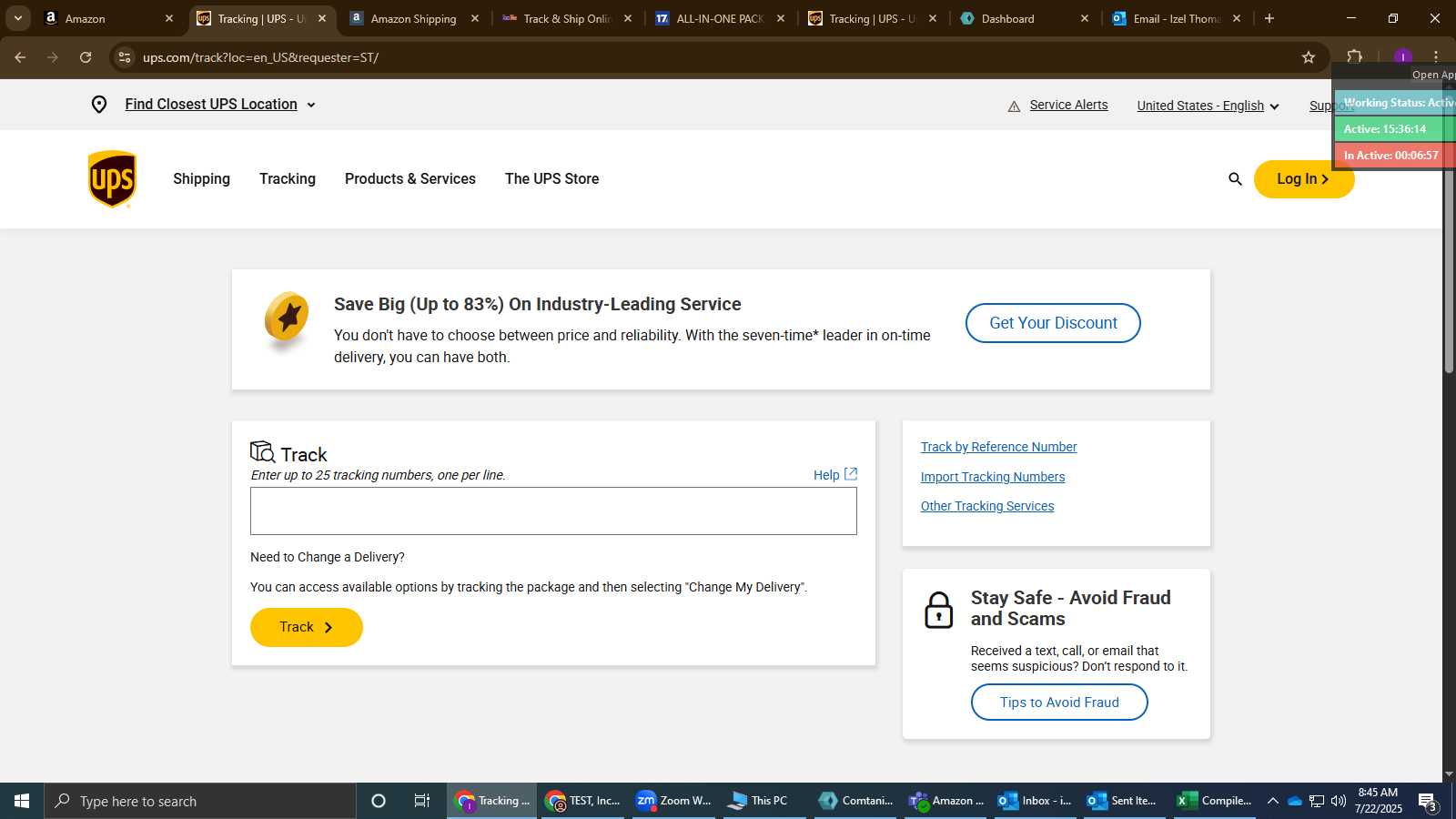
Task: Open Cortana circle icon on taskbar
Action: 379,801
